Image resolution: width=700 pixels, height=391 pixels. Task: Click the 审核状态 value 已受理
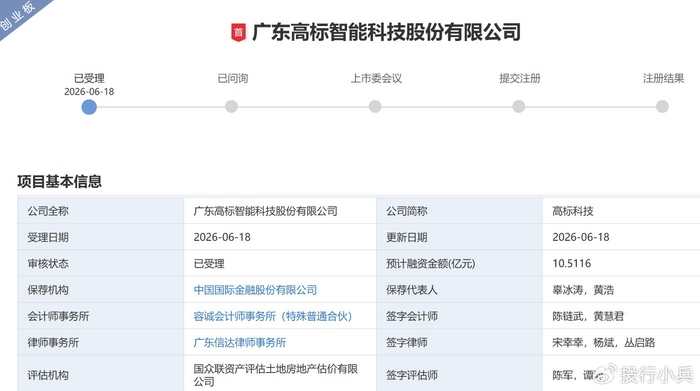(209, 264)
